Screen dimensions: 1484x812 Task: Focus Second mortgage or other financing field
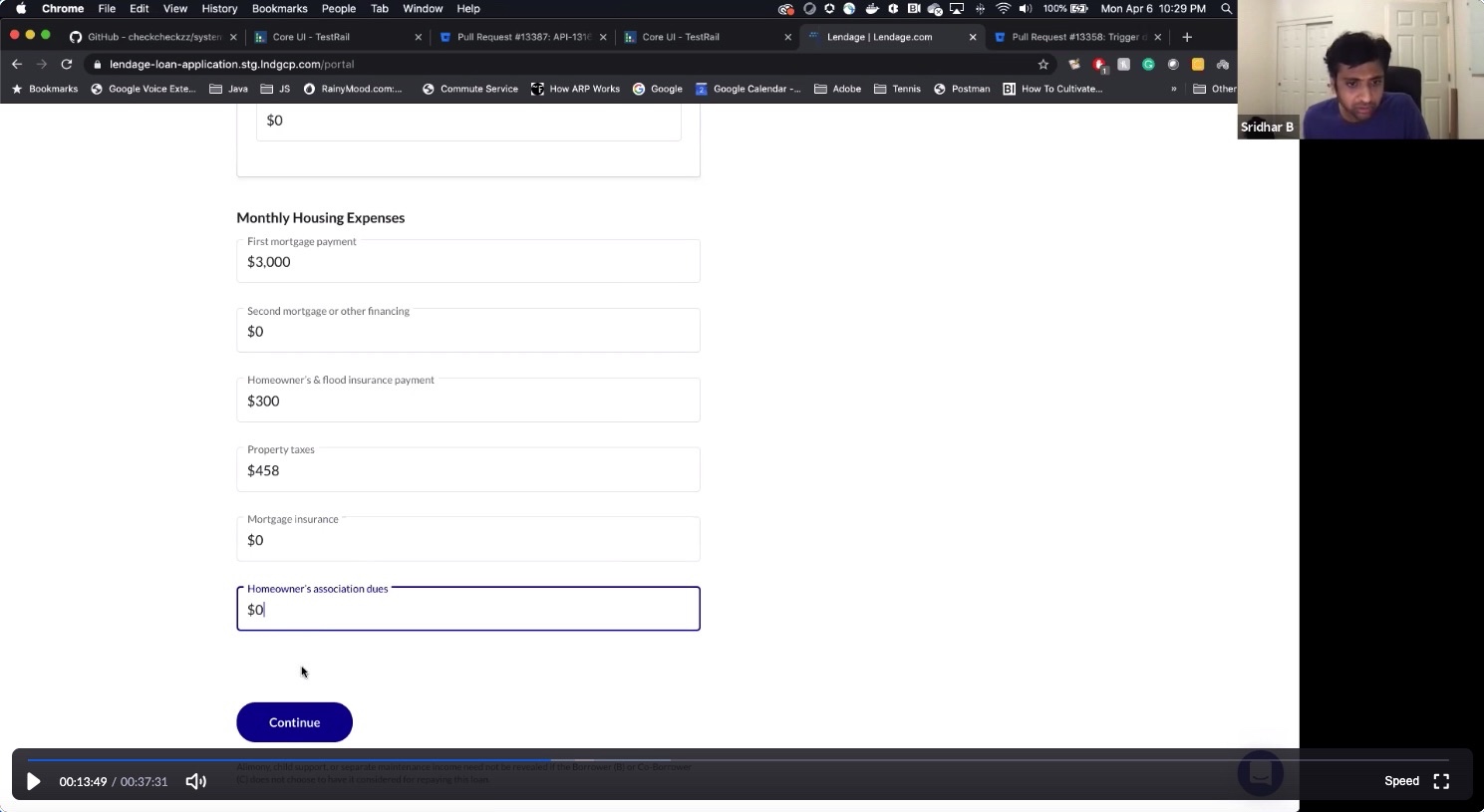[x=468, y=331]
